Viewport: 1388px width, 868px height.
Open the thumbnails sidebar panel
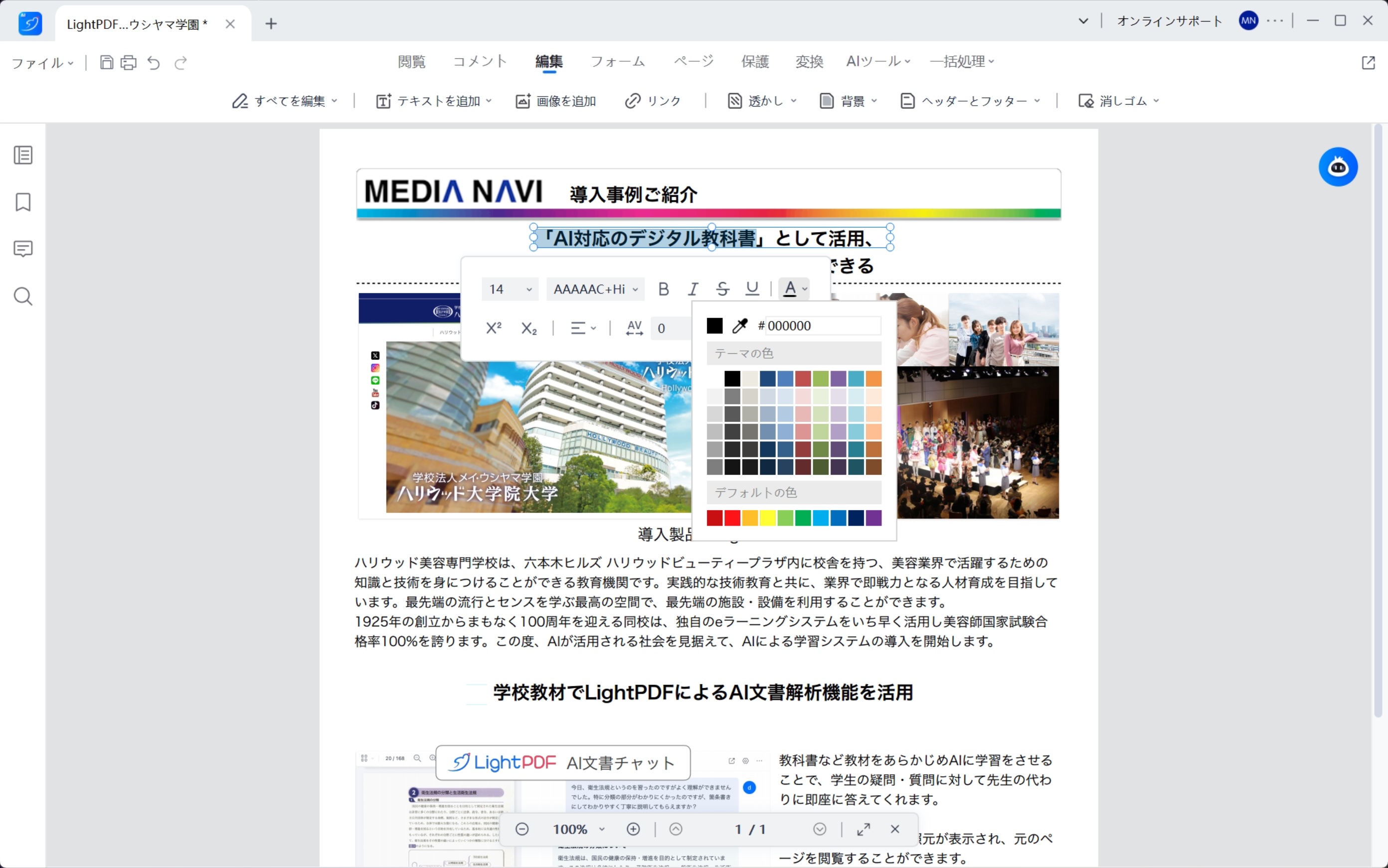(23, 155)
